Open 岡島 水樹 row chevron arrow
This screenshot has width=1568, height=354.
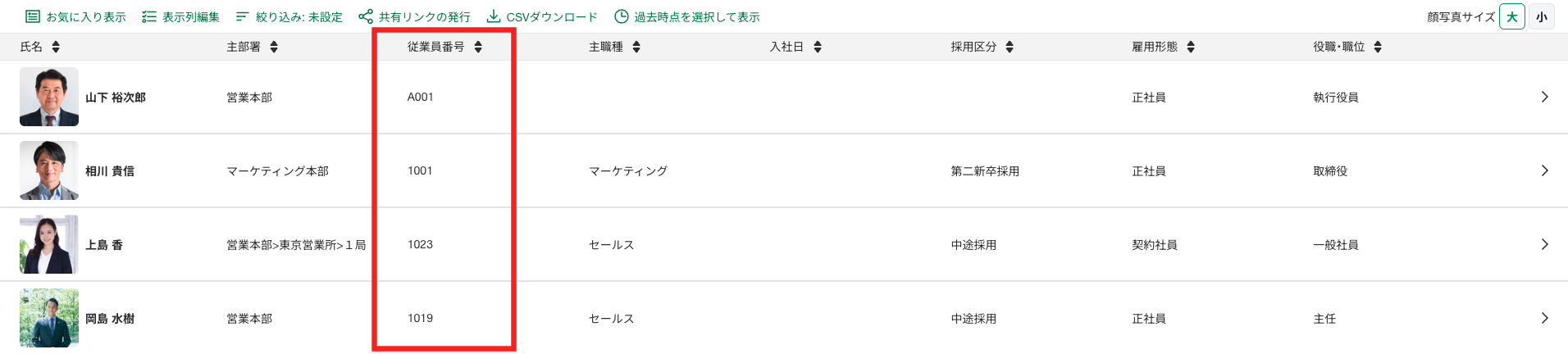1545,318
